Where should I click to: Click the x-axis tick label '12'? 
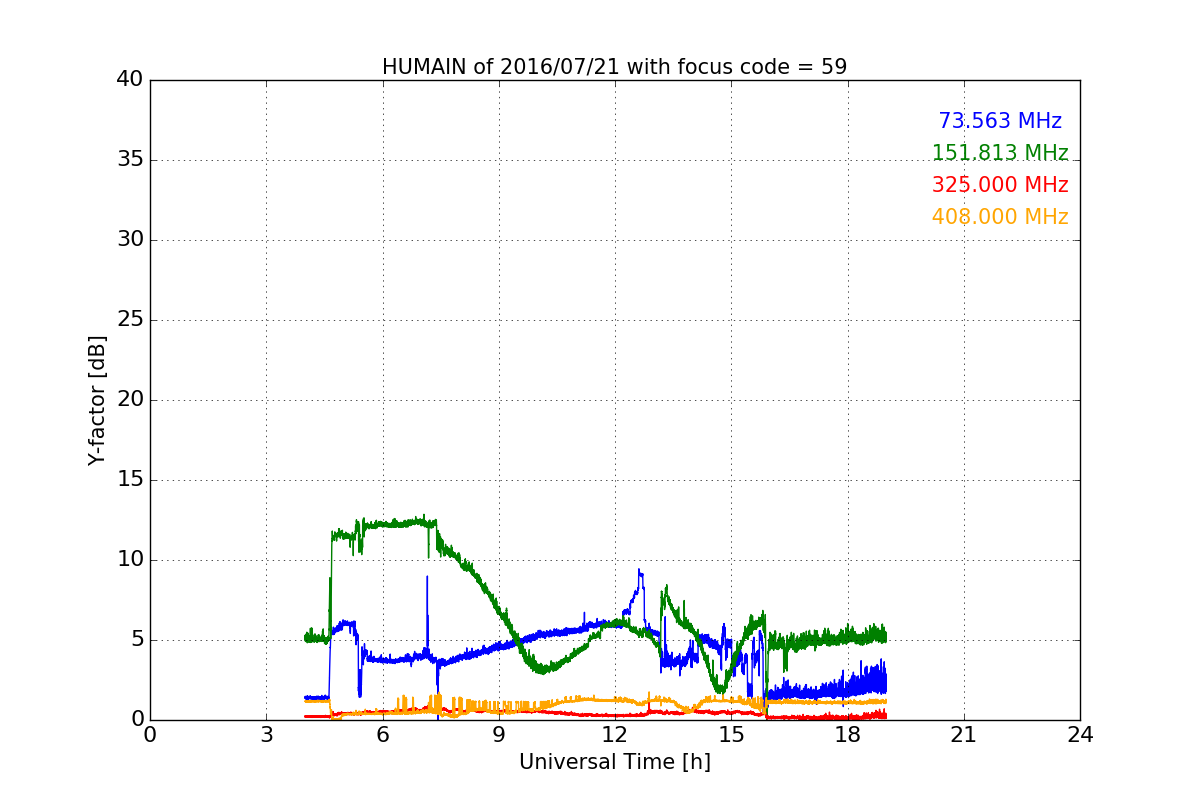(x=615, y=734)
